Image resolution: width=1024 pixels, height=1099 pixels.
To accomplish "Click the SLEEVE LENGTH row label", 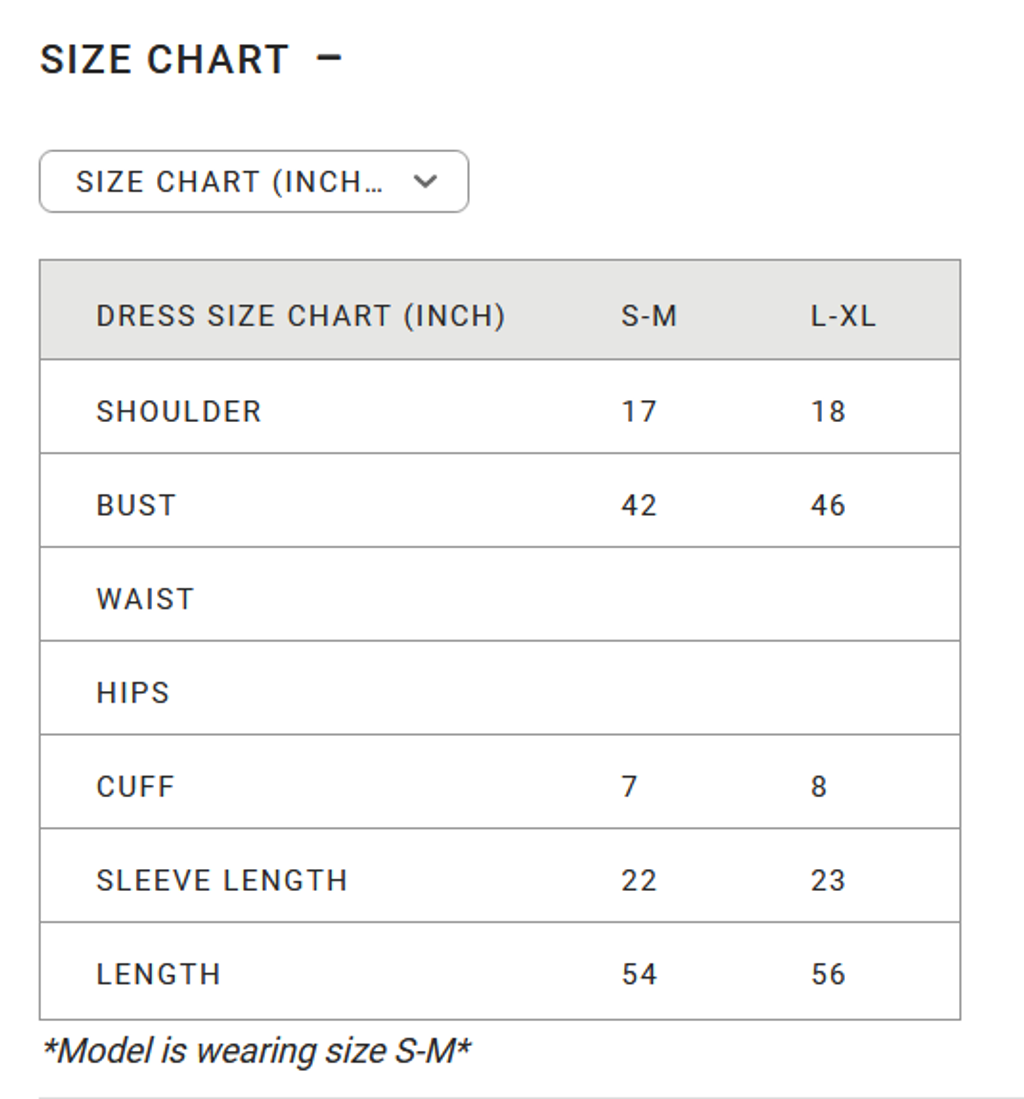I will click(222, 881).
